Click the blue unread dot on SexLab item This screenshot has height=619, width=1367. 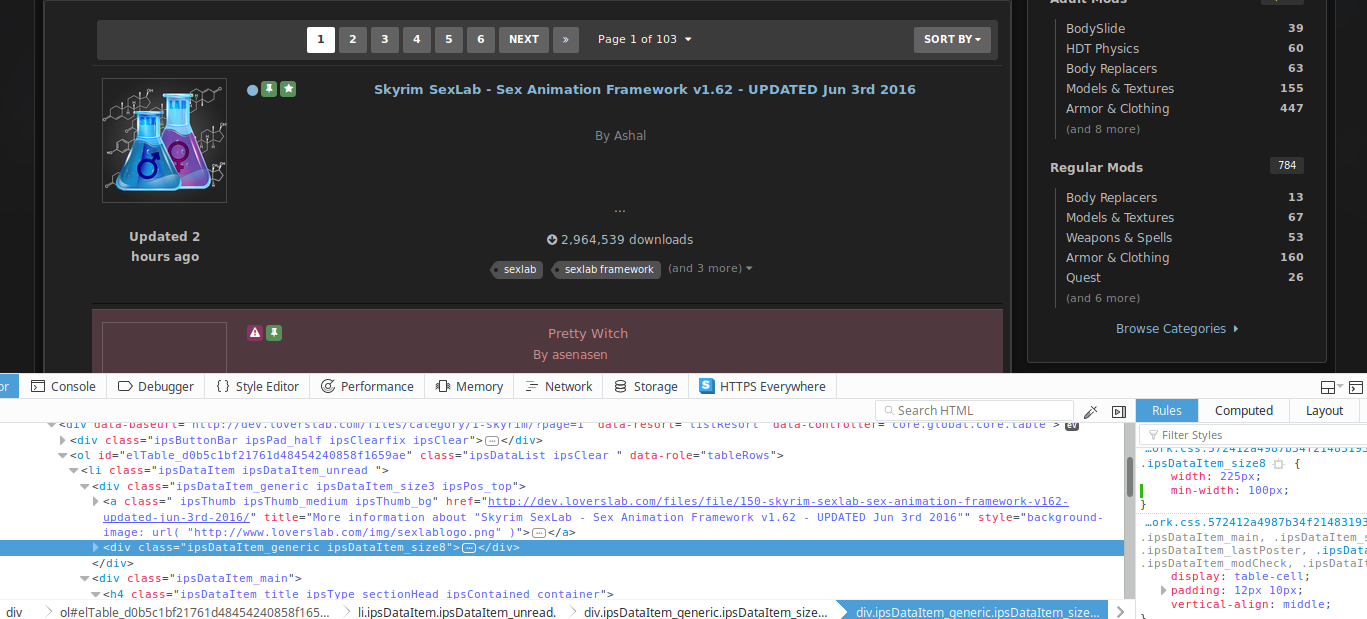pos(252,90)
